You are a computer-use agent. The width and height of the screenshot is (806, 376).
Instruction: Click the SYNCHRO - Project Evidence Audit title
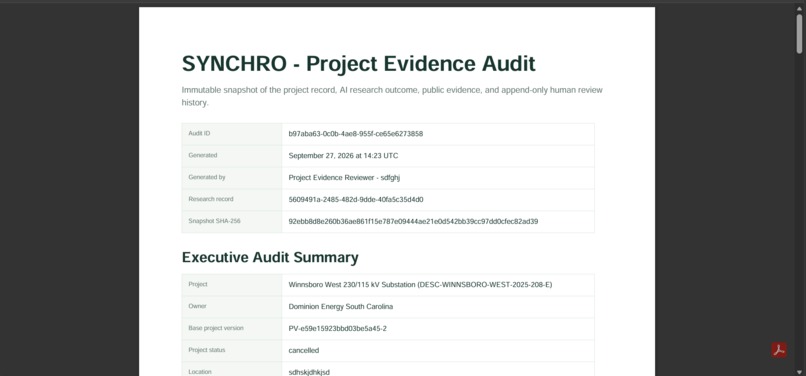tap(358, 64)
